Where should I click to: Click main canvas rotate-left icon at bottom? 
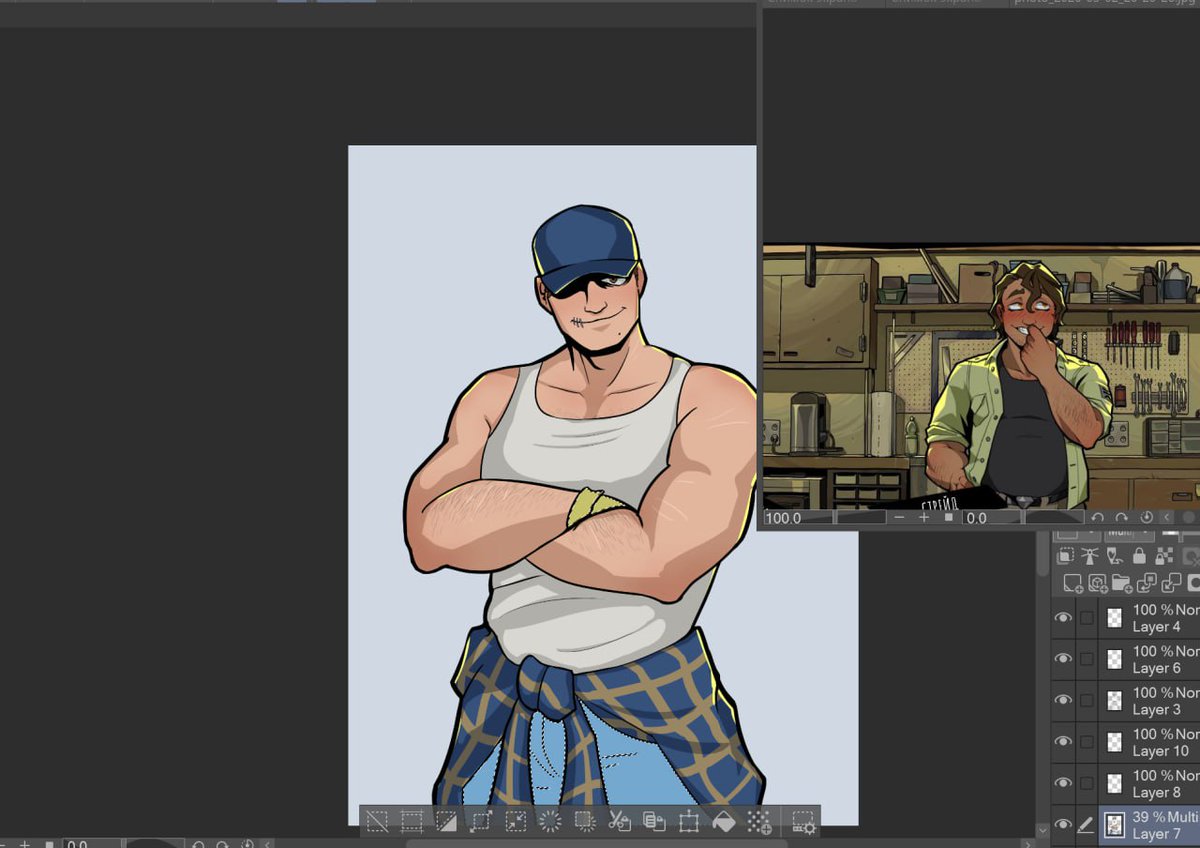[x=199, y=844]
